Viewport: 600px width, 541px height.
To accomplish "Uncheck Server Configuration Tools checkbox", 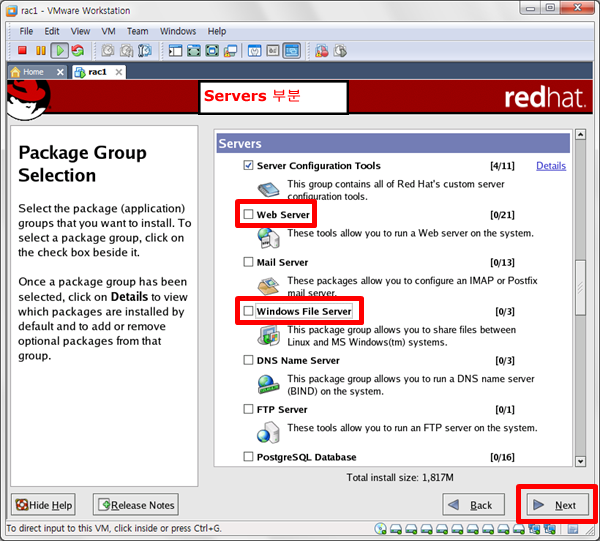I will click(x=248, y=165).
